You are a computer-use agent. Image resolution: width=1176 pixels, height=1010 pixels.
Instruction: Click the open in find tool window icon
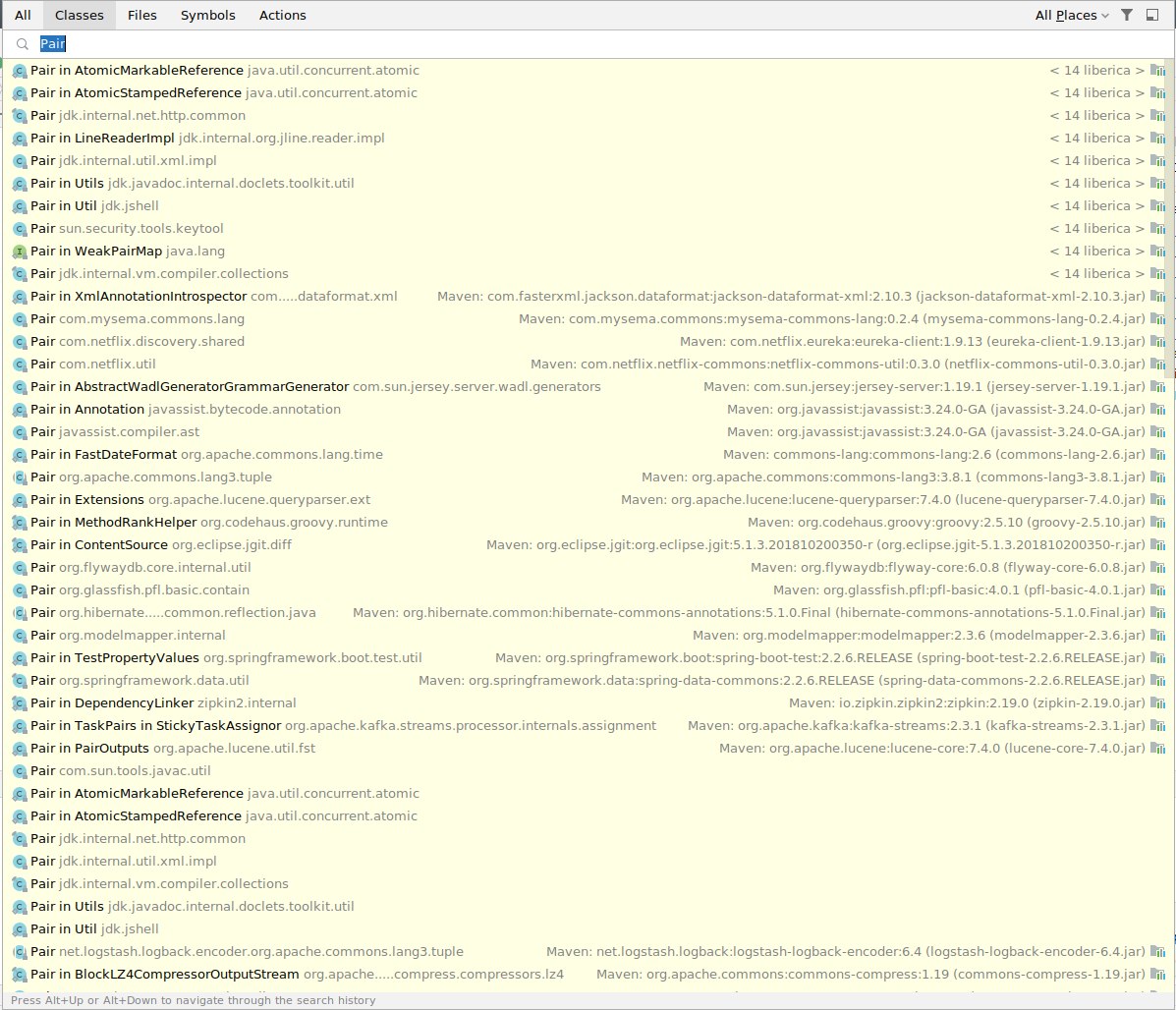[x=1152, y=15]
